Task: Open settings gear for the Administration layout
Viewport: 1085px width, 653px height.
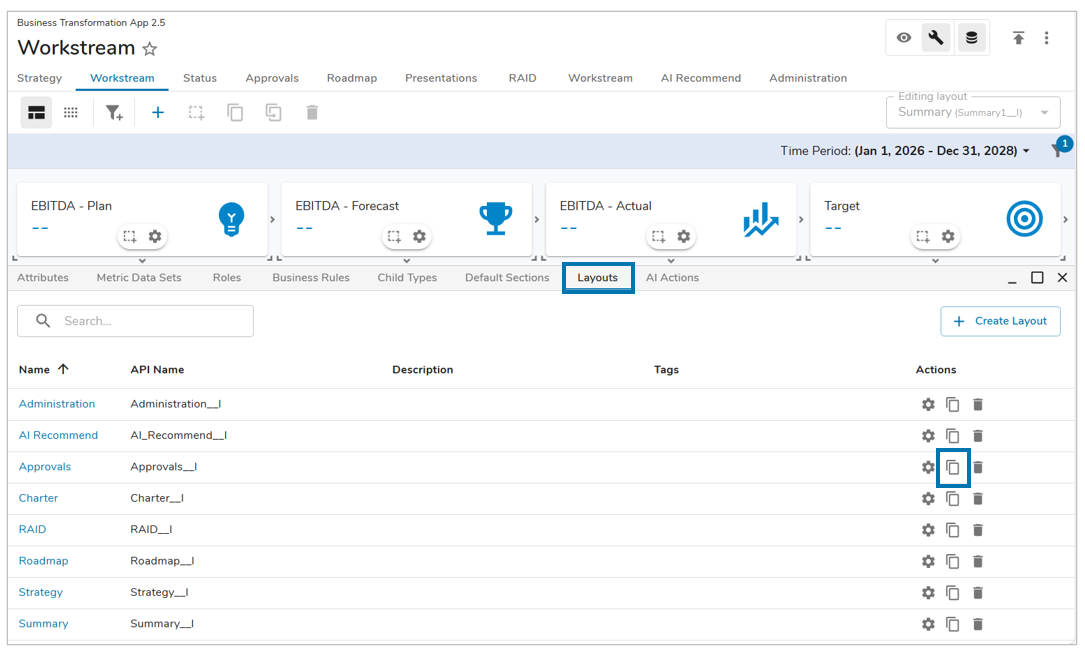Action: tap(928, 405)
